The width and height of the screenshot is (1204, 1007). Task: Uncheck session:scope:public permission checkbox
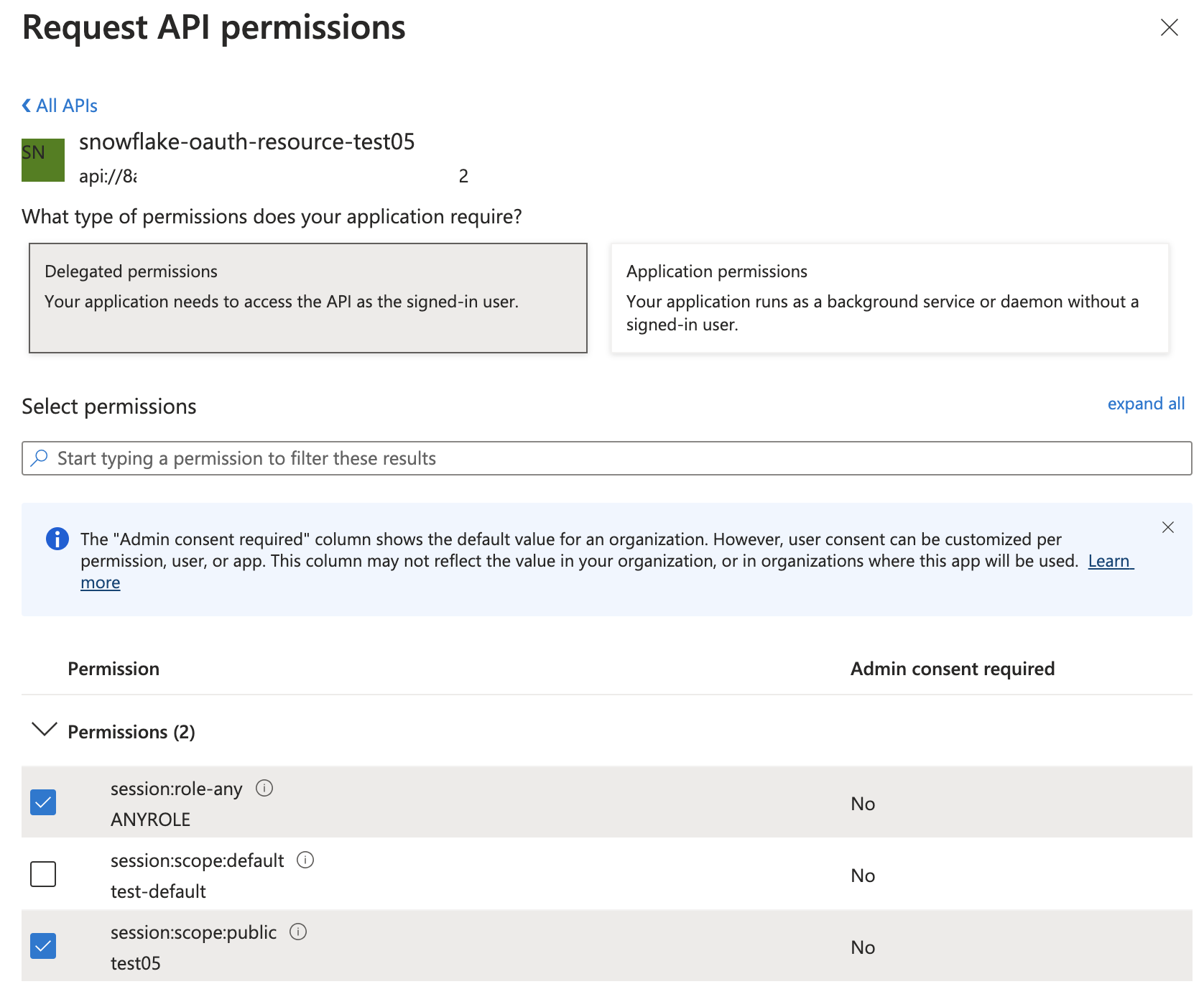tap(43, 946)
